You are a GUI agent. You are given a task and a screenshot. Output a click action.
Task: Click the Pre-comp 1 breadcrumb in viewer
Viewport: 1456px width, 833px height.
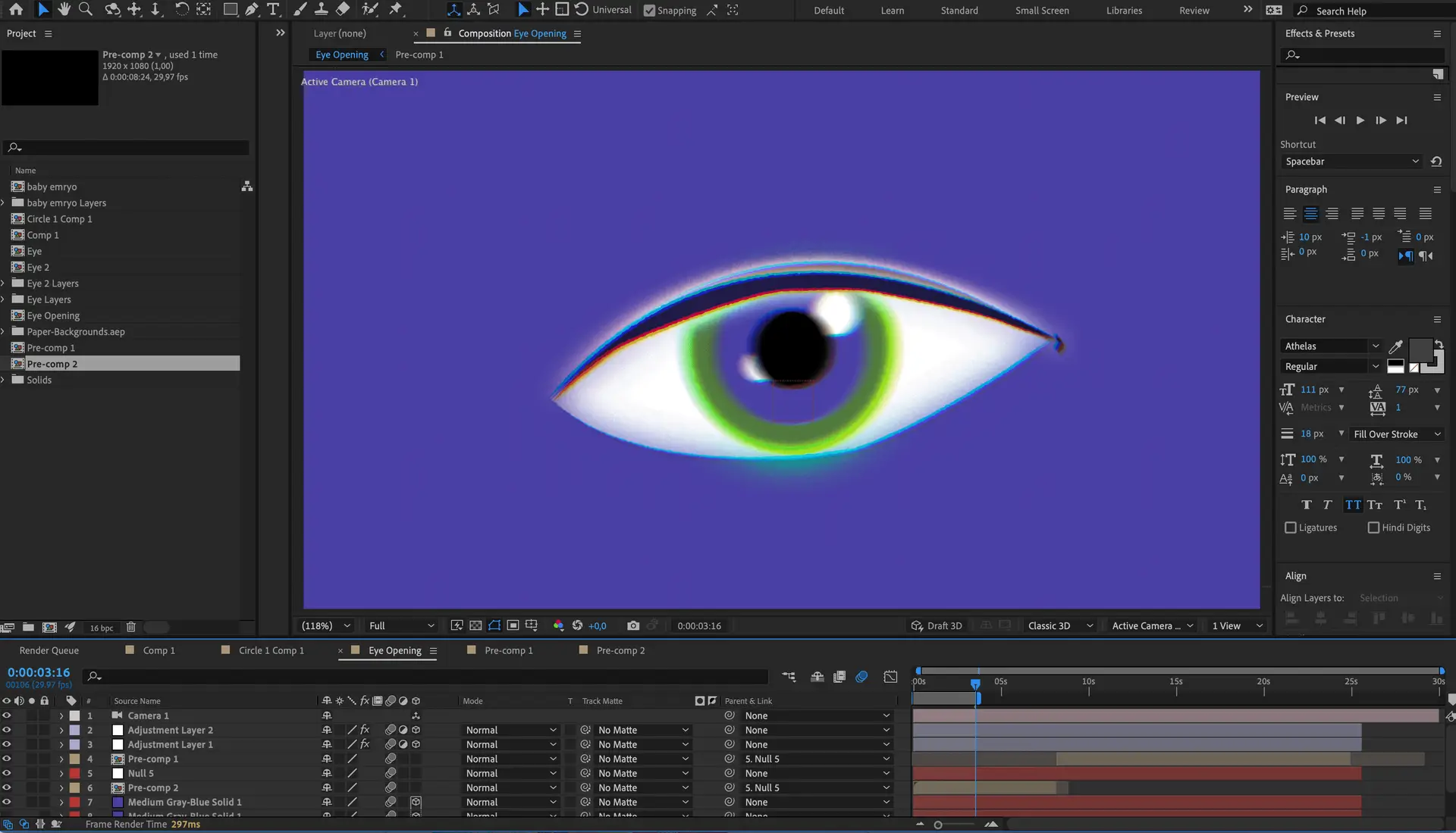coord(419,55)
